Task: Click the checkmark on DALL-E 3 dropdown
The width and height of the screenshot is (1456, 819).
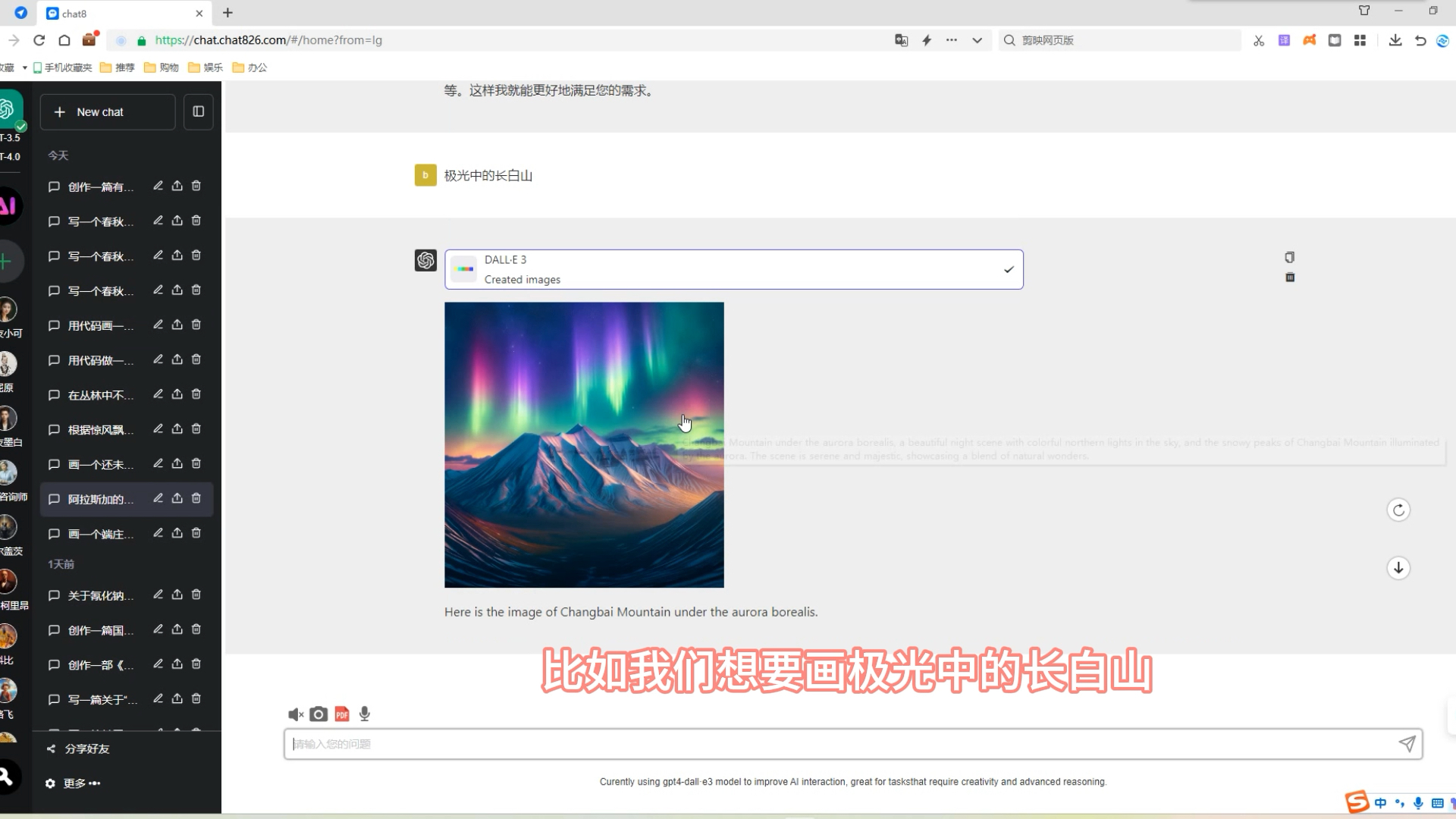Action: (x=1008, y=269)
